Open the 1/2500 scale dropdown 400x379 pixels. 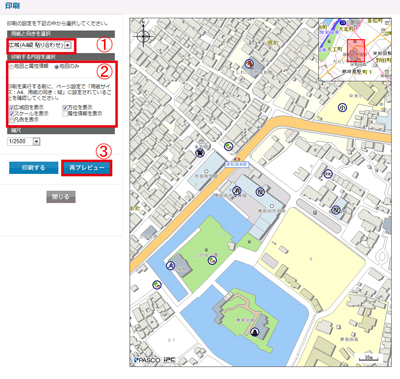24,142
